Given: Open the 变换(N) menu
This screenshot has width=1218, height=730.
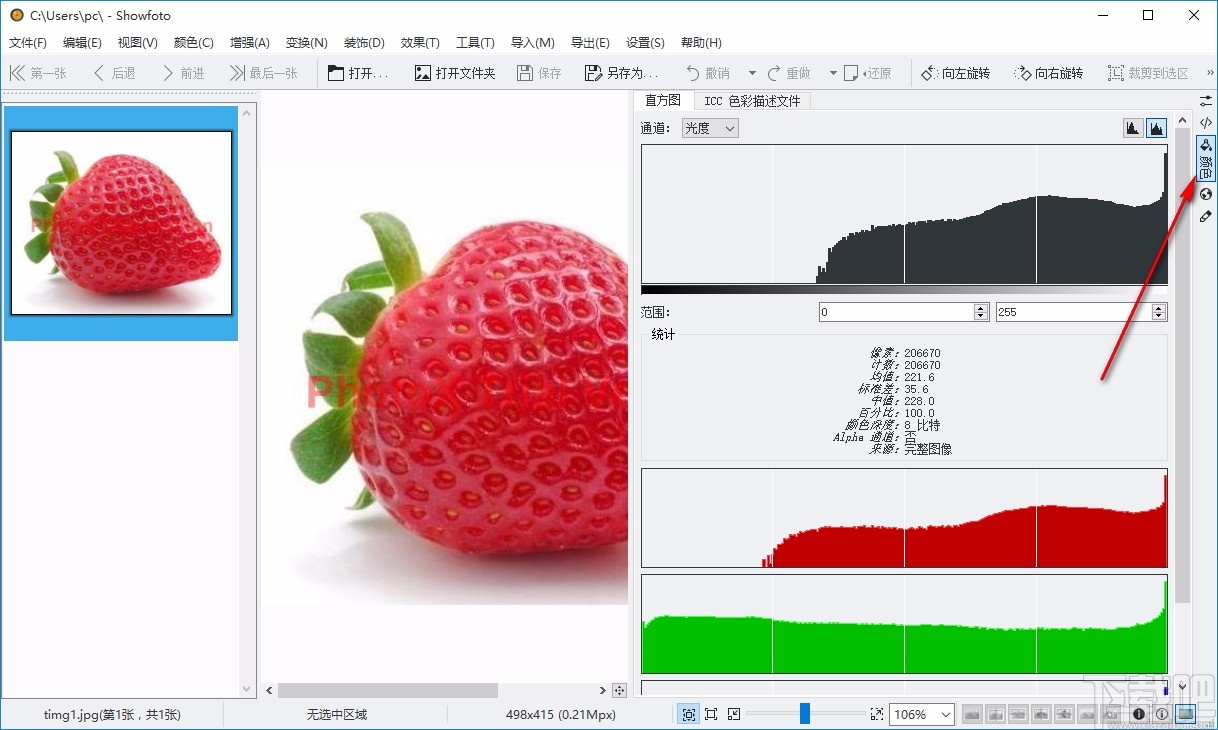Looking at the screenshot, I should pyautogui.click(x=306, y=43).
